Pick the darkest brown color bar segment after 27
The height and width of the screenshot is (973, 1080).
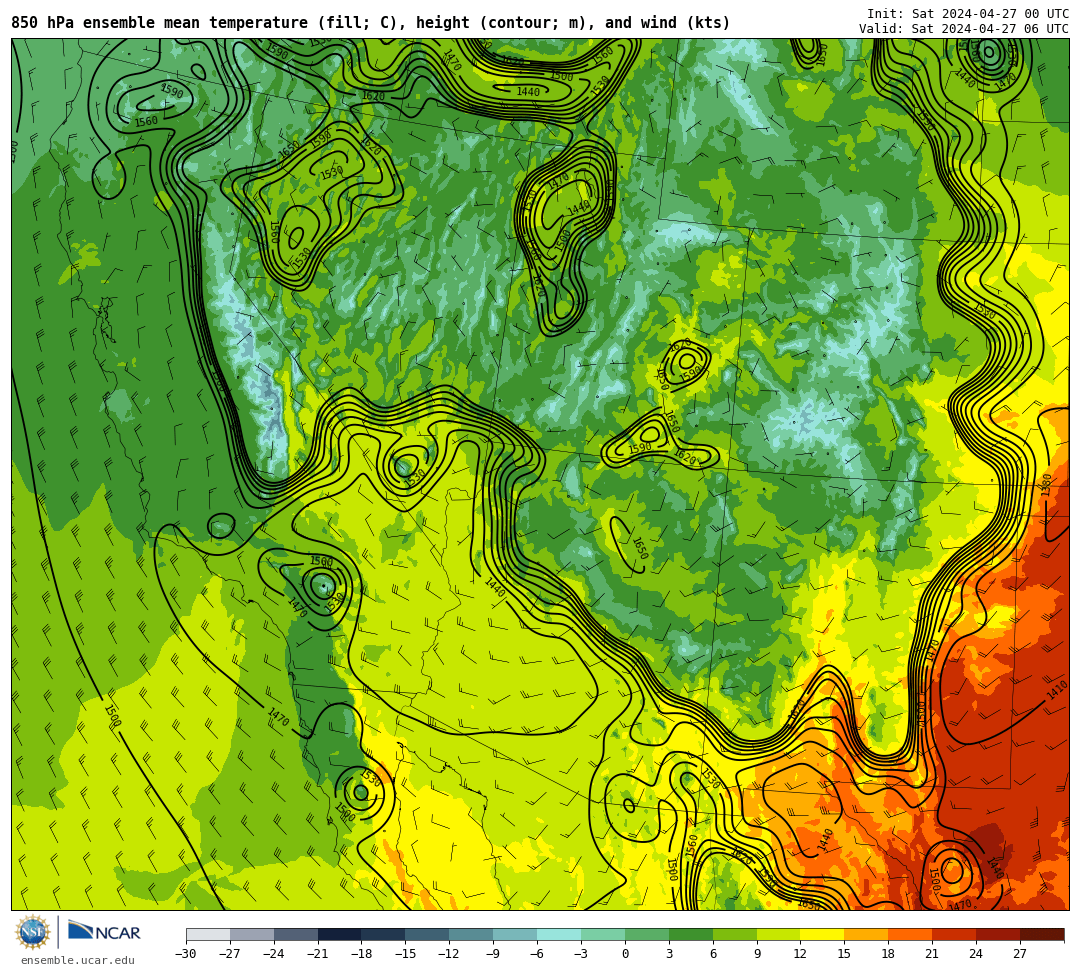(x=1042, y=934)
